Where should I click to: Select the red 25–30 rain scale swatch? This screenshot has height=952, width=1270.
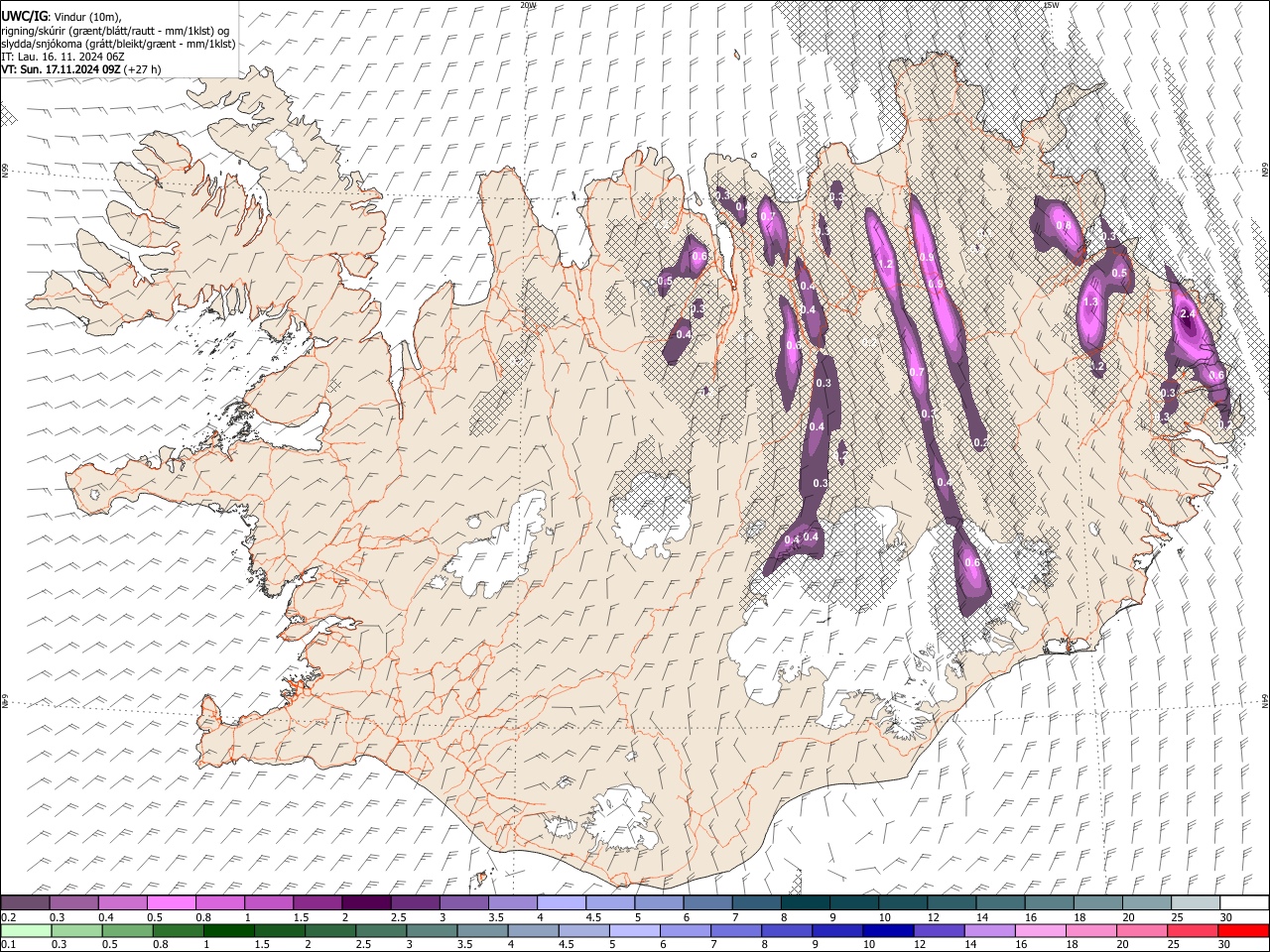point(1192,931)
